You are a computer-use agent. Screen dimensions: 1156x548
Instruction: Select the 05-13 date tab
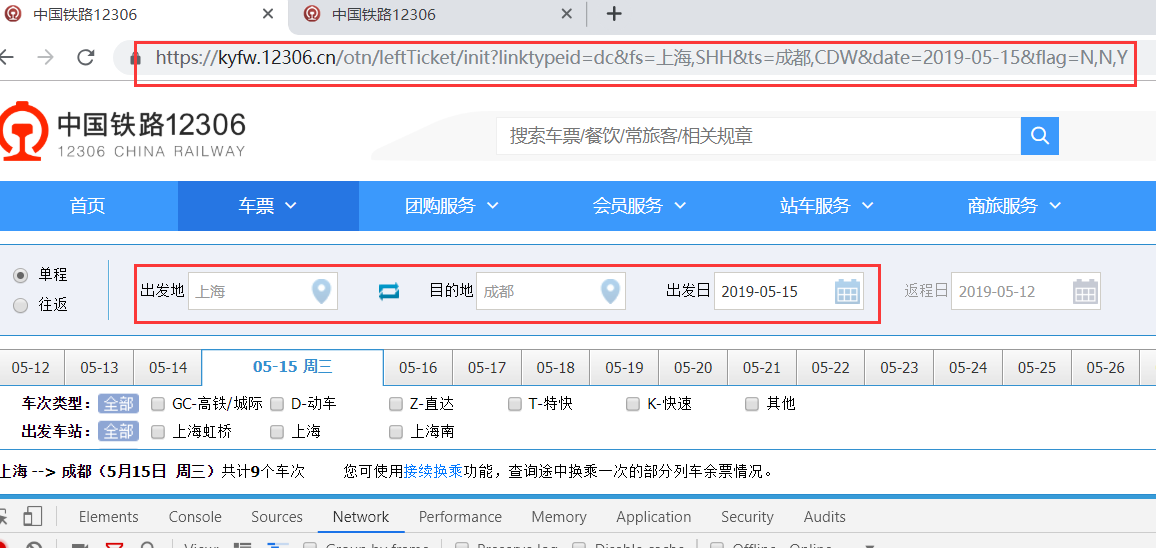pyautogui.click(x=100, y=367)
